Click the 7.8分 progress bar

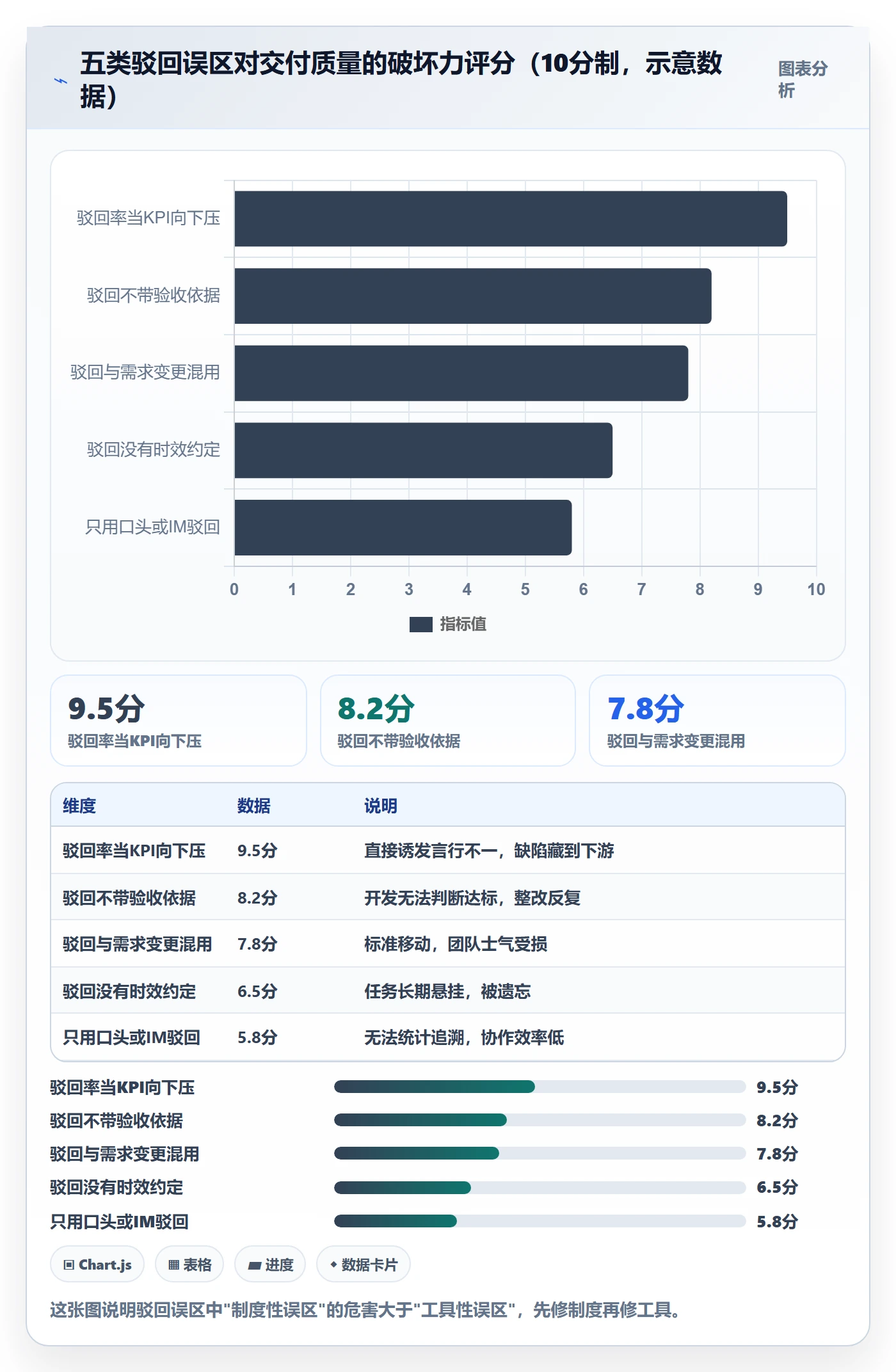coord(540,1153)
